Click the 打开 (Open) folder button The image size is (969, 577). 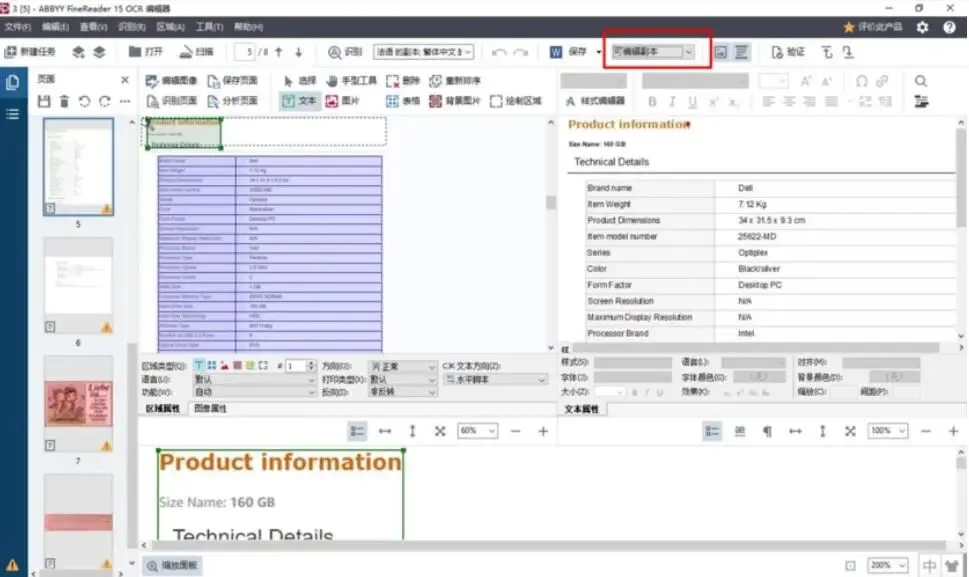146,52
